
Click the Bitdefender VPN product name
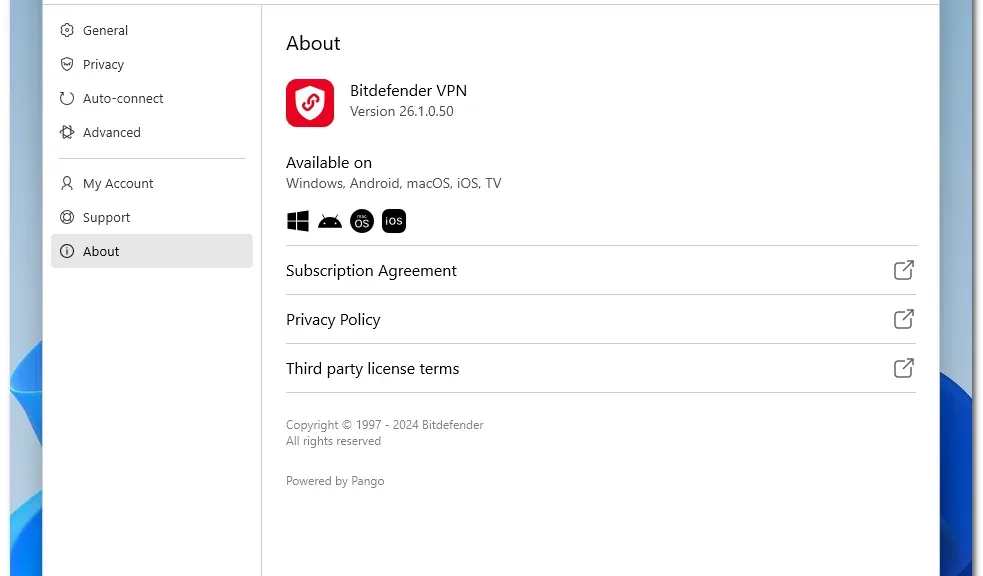[x=408, y=90]
